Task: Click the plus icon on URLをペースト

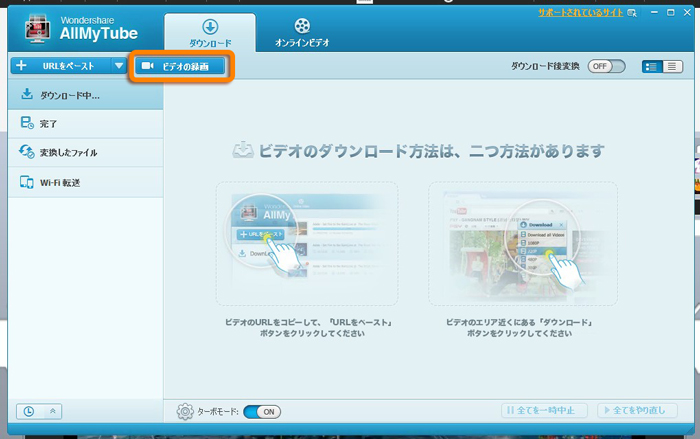Action: pyautogui.click(x=21, y=66)
